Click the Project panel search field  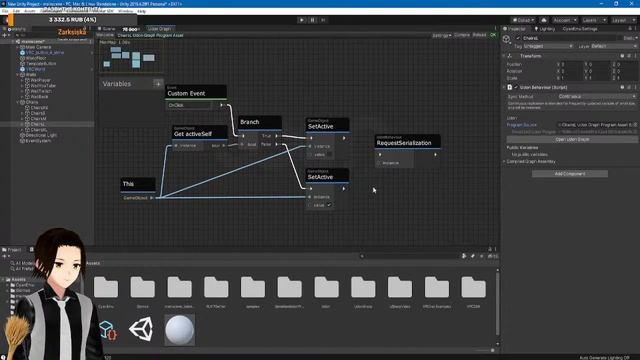click(409, 256)
